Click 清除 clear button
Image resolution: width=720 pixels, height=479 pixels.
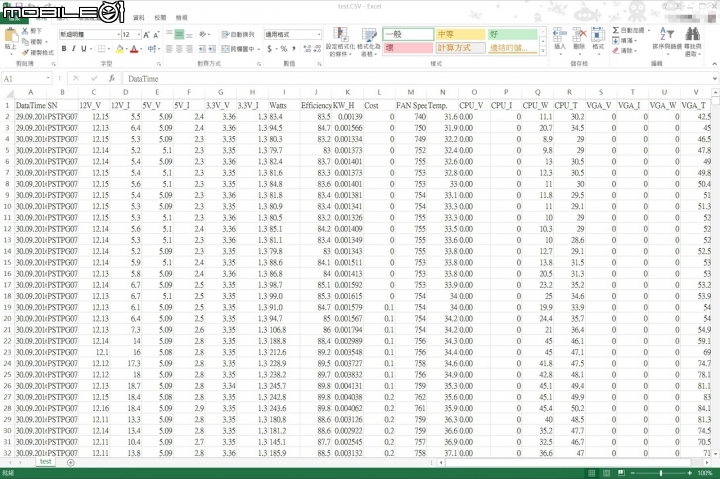[624, 51]
